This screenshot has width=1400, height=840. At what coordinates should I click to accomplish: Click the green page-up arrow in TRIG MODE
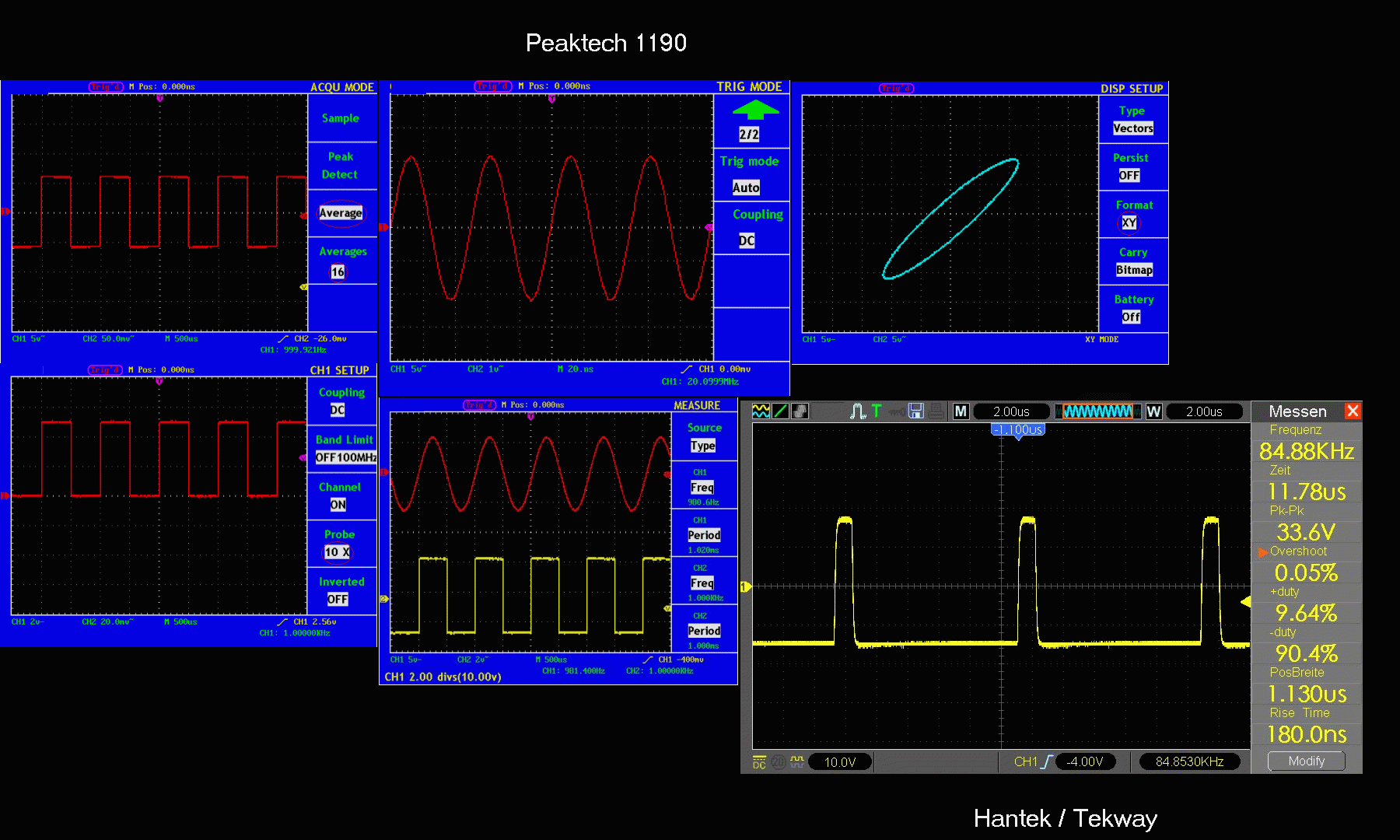click(x=755, y=110)
